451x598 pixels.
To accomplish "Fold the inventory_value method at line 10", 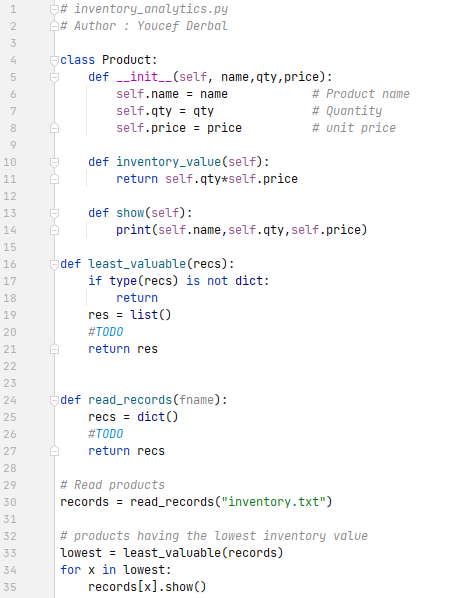I will pyautogui.click(x=55, y=162).
